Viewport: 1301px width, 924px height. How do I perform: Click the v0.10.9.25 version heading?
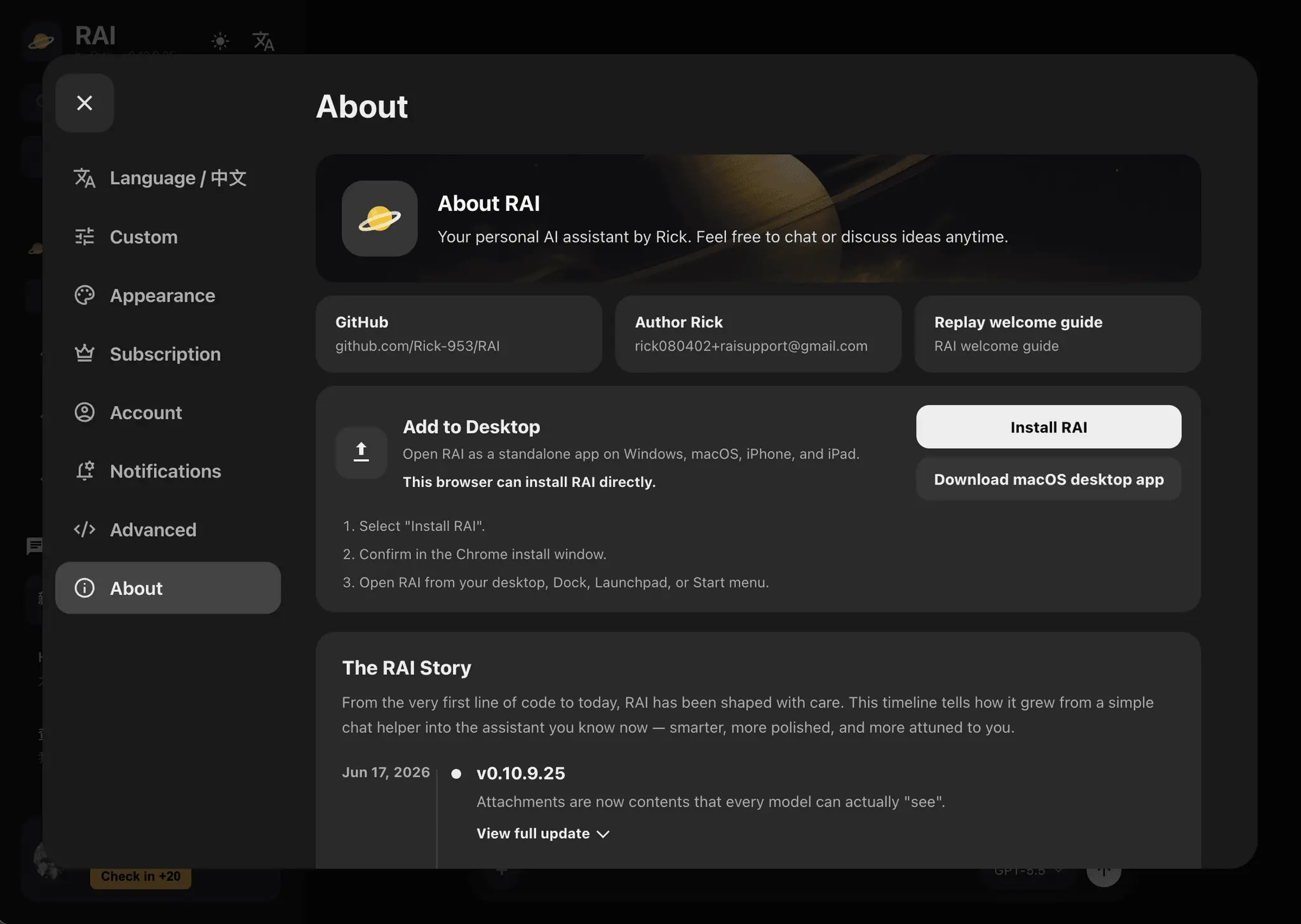[x=521, y=773]
